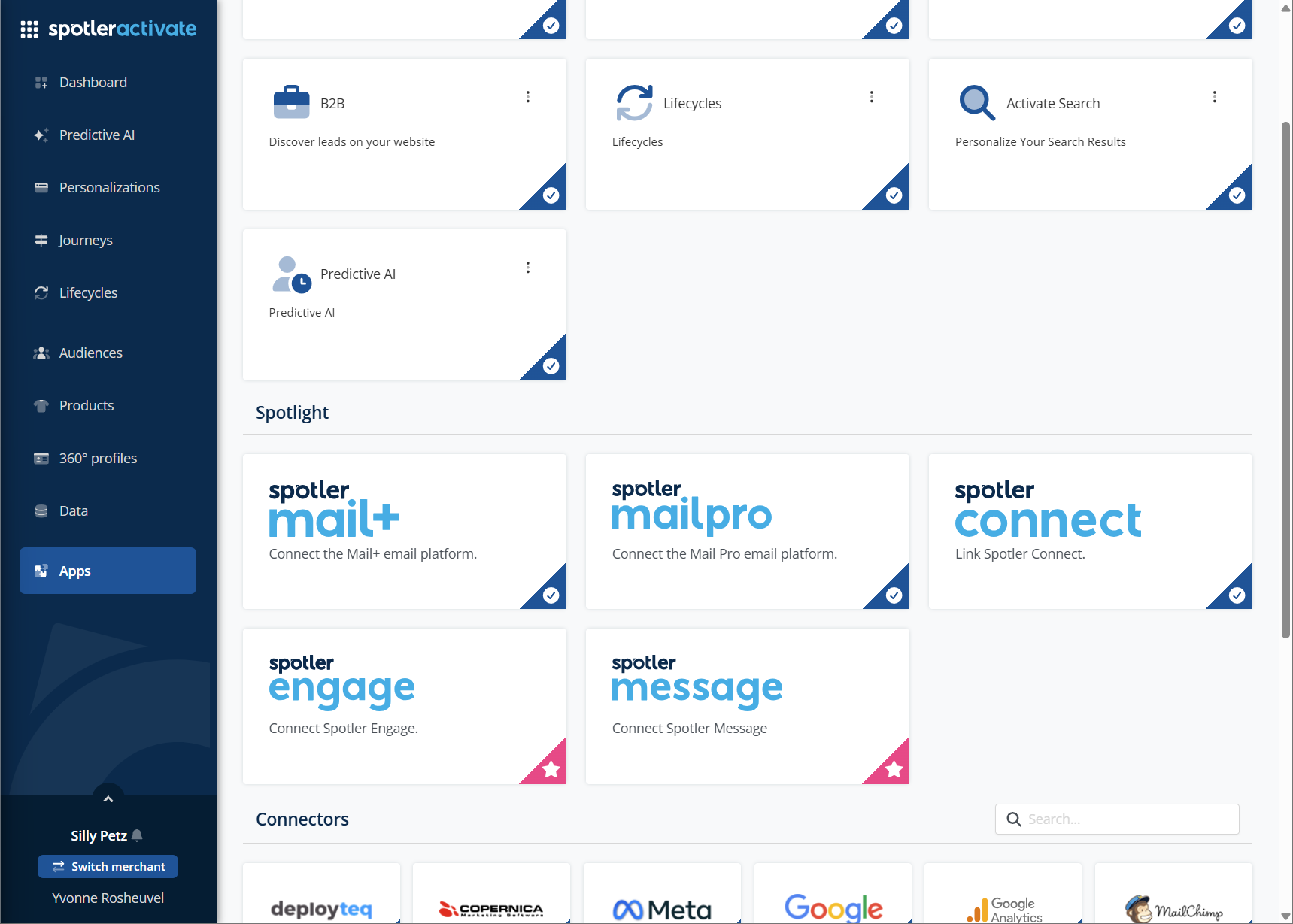Navigate to Journeys

click(108, 240)
